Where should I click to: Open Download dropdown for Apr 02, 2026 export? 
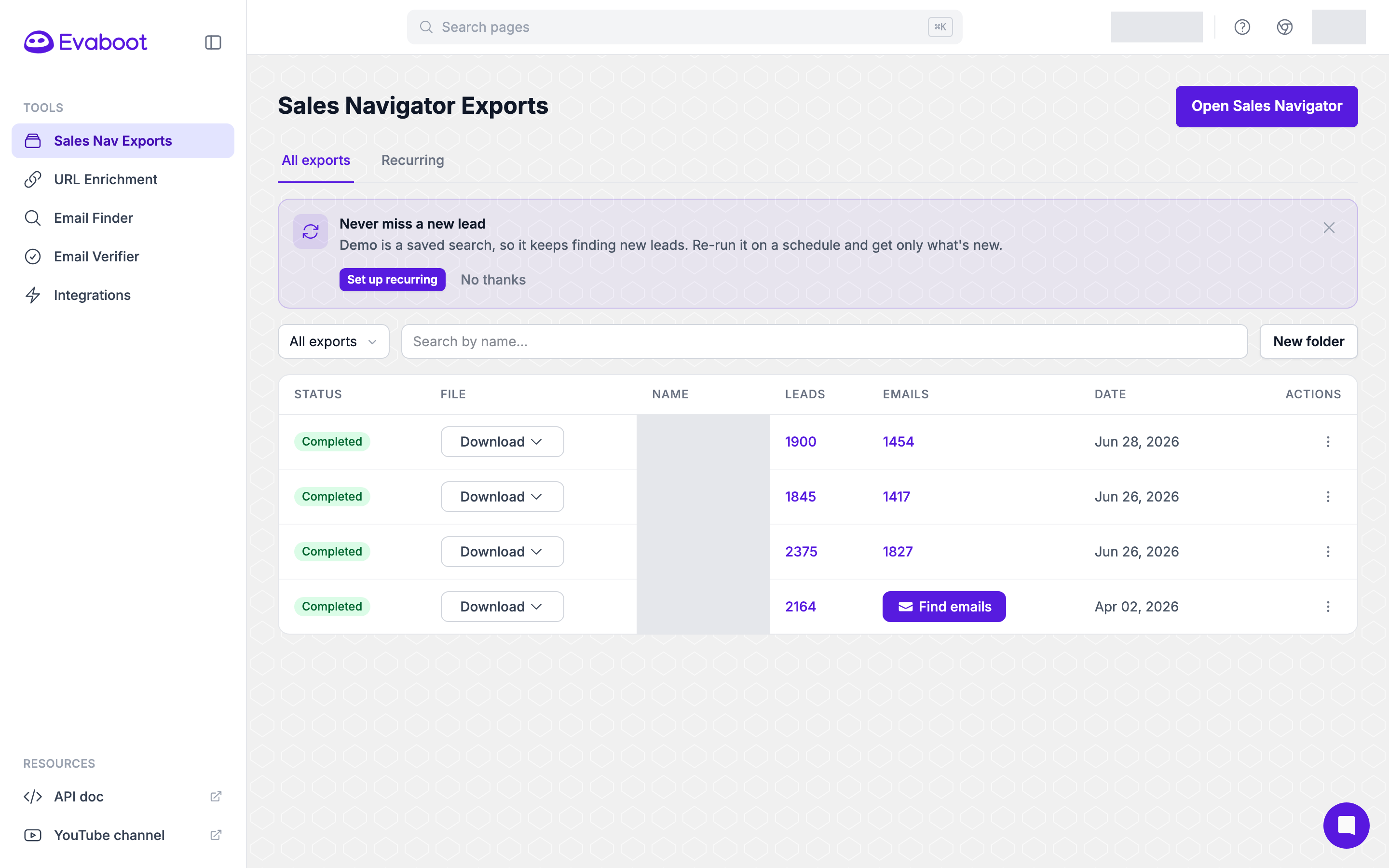click(502, 607)
